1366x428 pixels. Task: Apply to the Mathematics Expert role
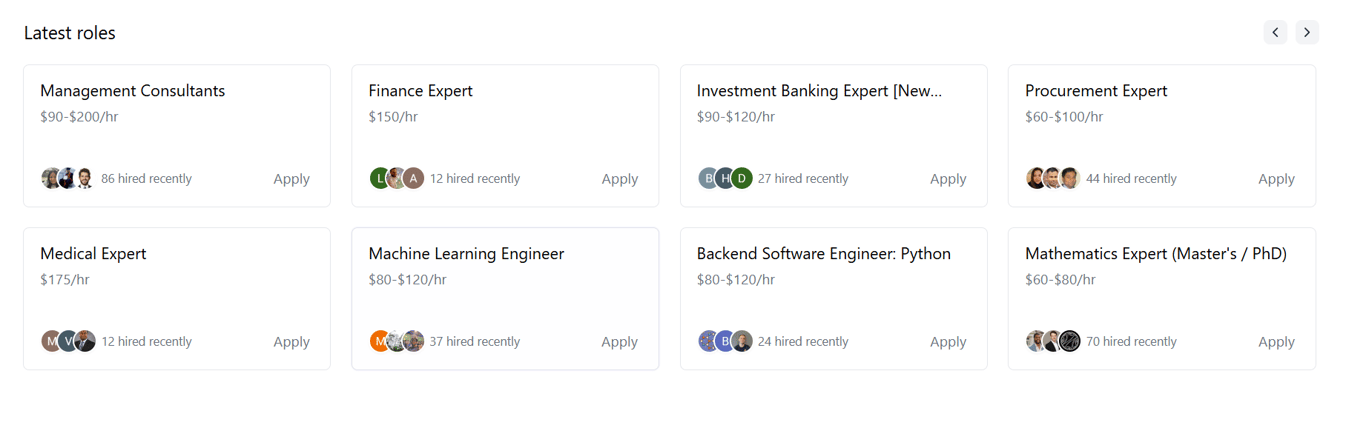click(1276, 342)
